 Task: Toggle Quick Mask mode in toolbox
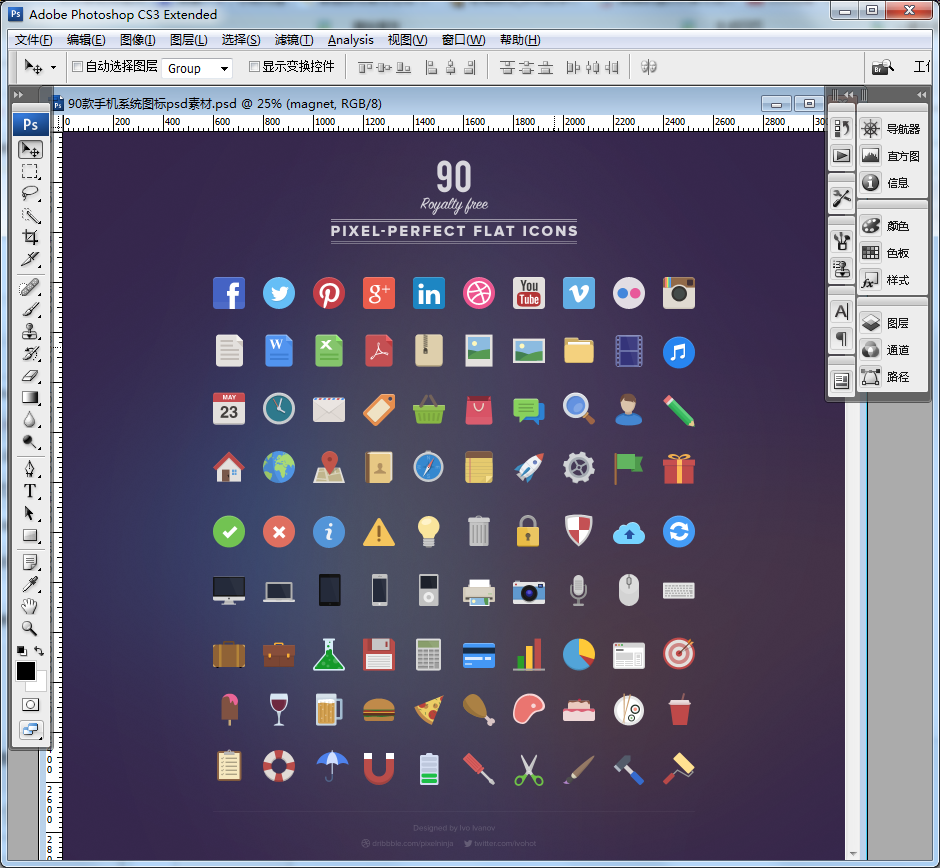coord(30,704)
